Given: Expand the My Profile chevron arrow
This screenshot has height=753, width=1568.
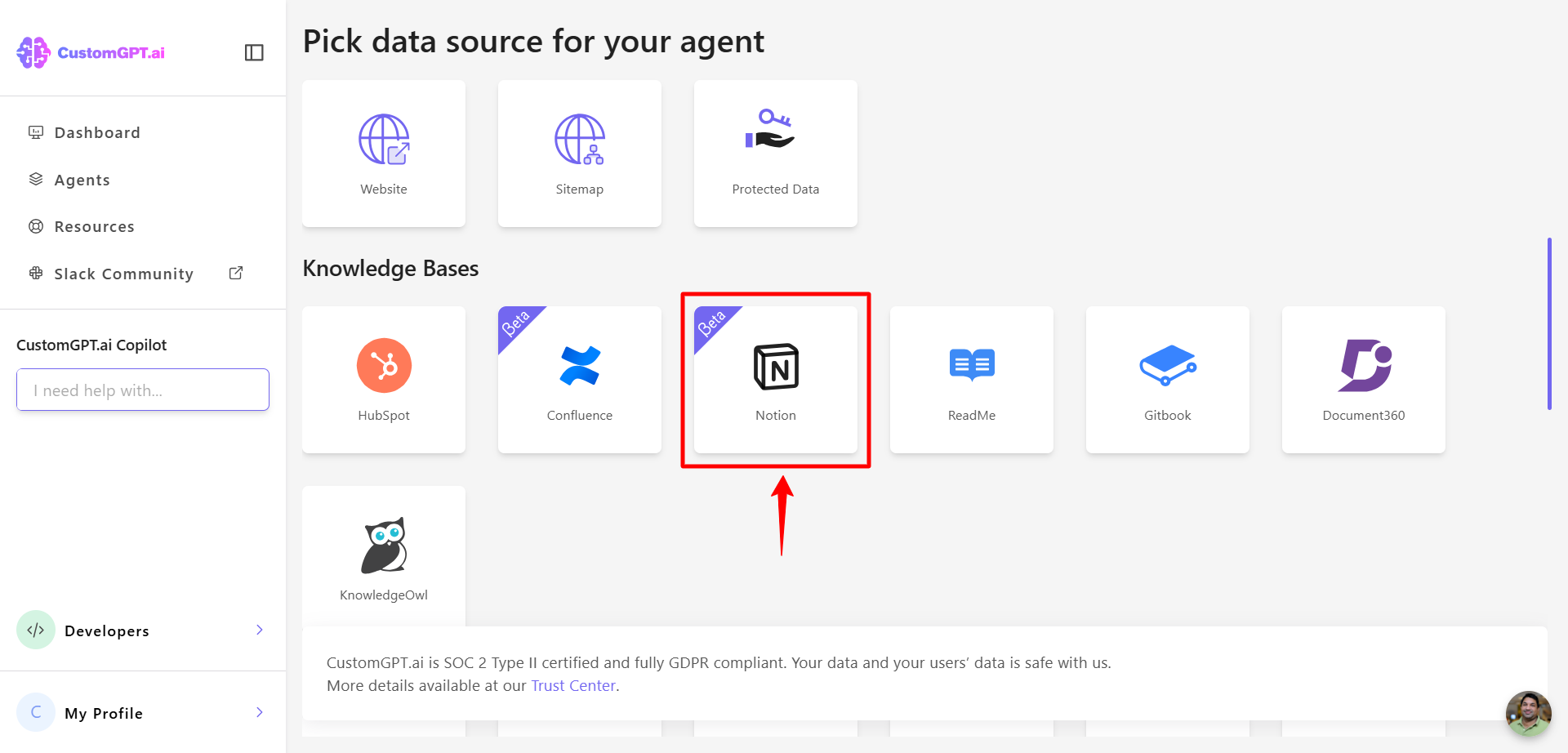Looking at the screenshot, I should point(260,712).
